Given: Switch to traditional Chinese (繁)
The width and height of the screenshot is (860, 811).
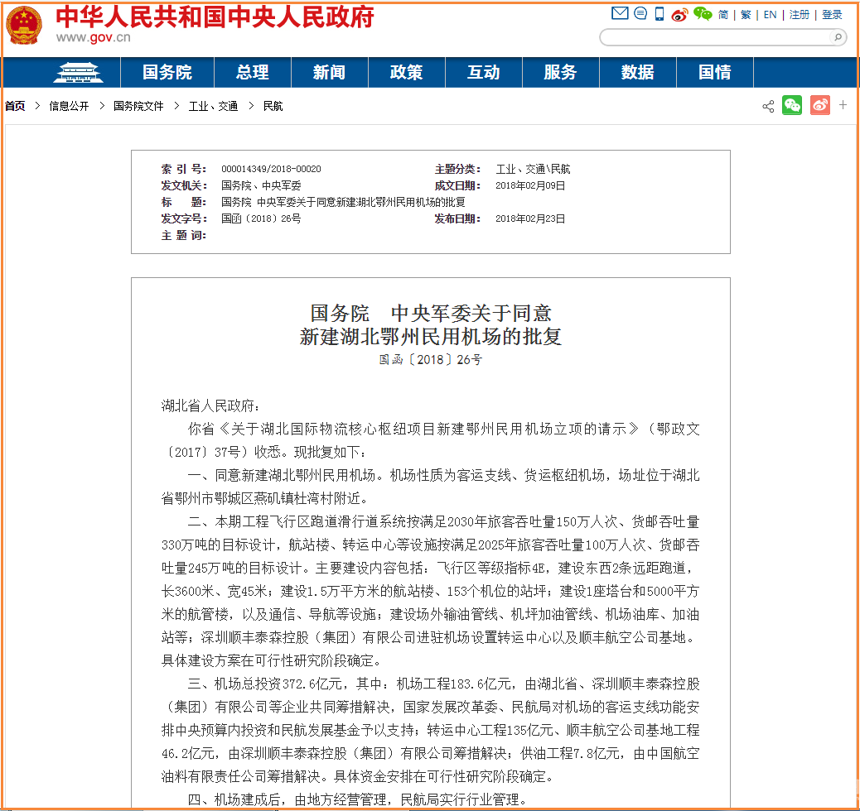Looking at the screenshot, I should pyautogui.click(x=746, y=15).
